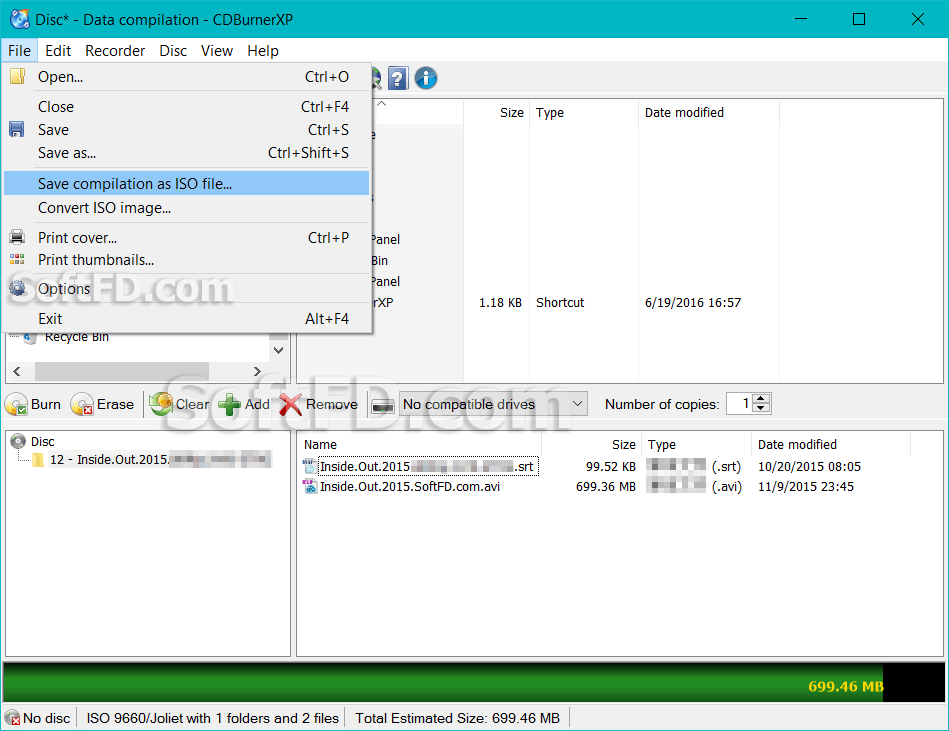This screenshot has height=731, width=949.
Task: Click the green plus Add icon
Action: click(229, 404)
